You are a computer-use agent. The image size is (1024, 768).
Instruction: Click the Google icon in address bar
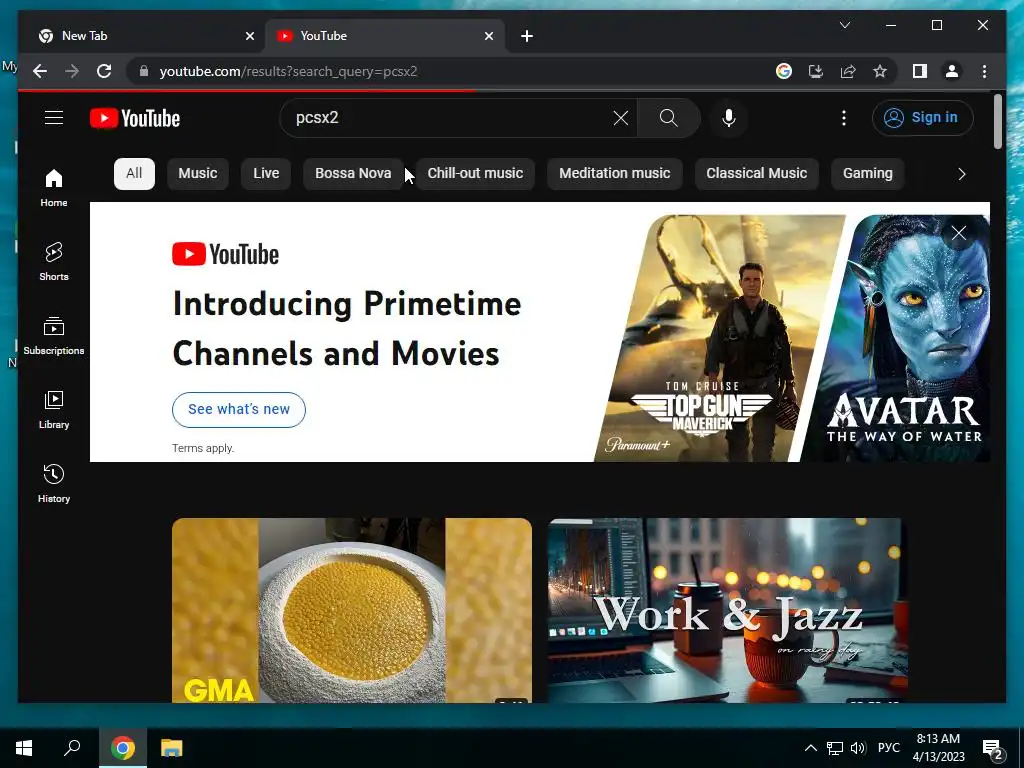point(784,71)
